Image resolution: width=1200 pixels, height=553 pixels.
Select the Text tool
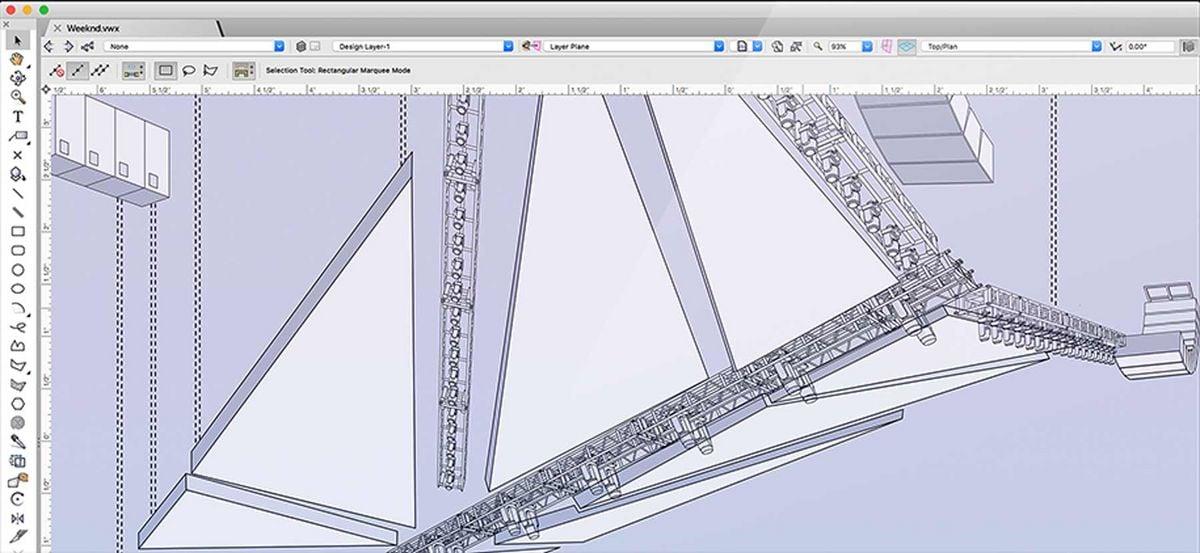click(17, 117)
